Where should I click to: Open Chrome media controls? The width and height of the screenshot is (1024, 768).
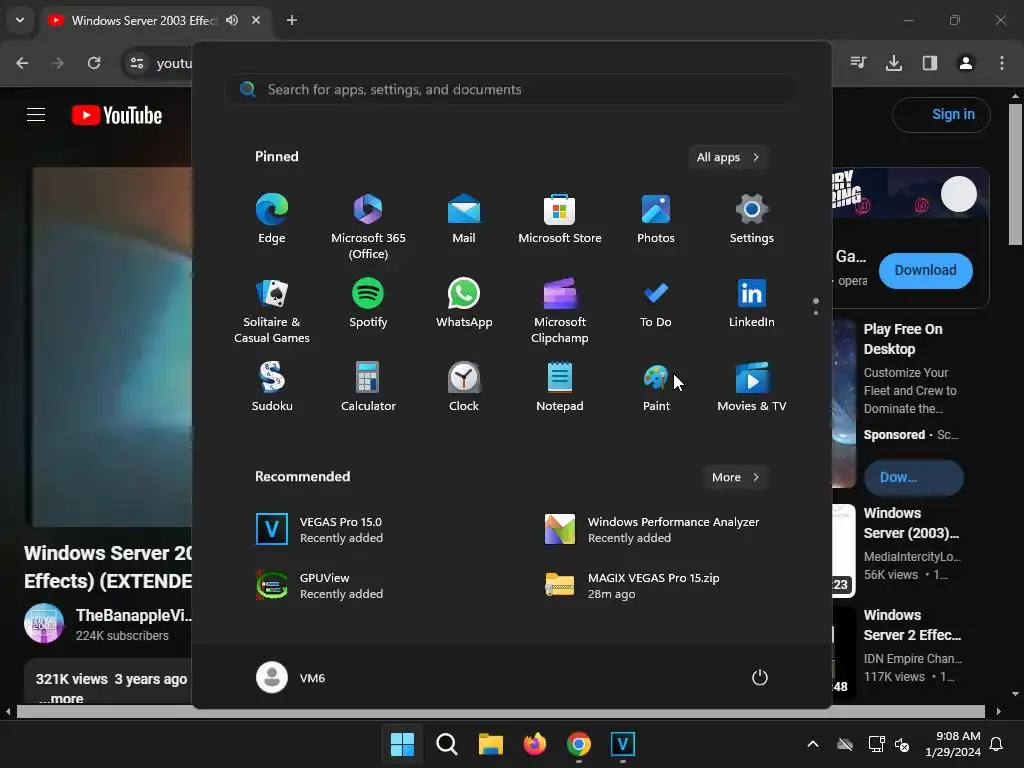pos(858,63)
